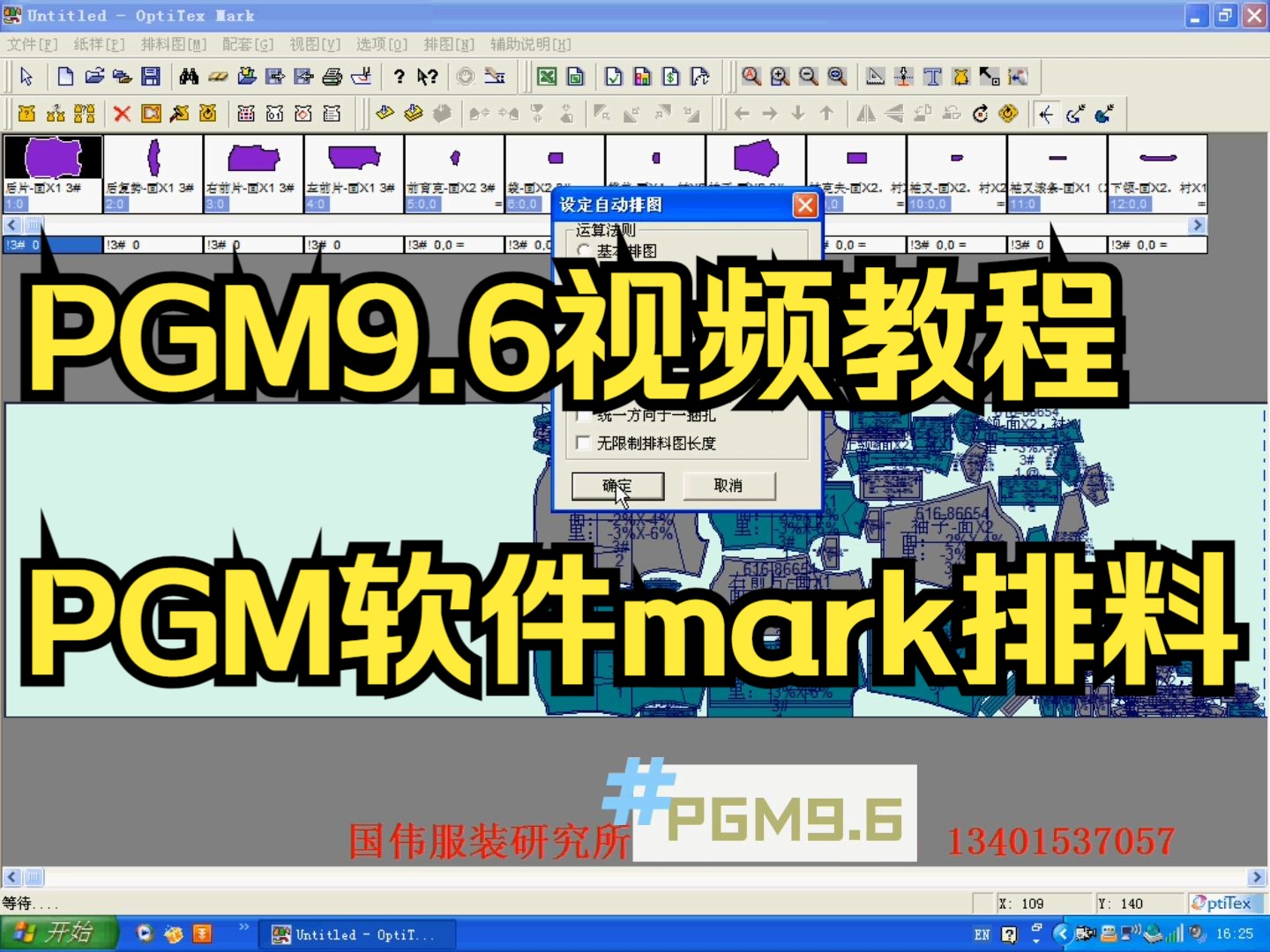Print the marker with printer icon
This screenshot has height=952, width=1270.
[x=332, y=77]
